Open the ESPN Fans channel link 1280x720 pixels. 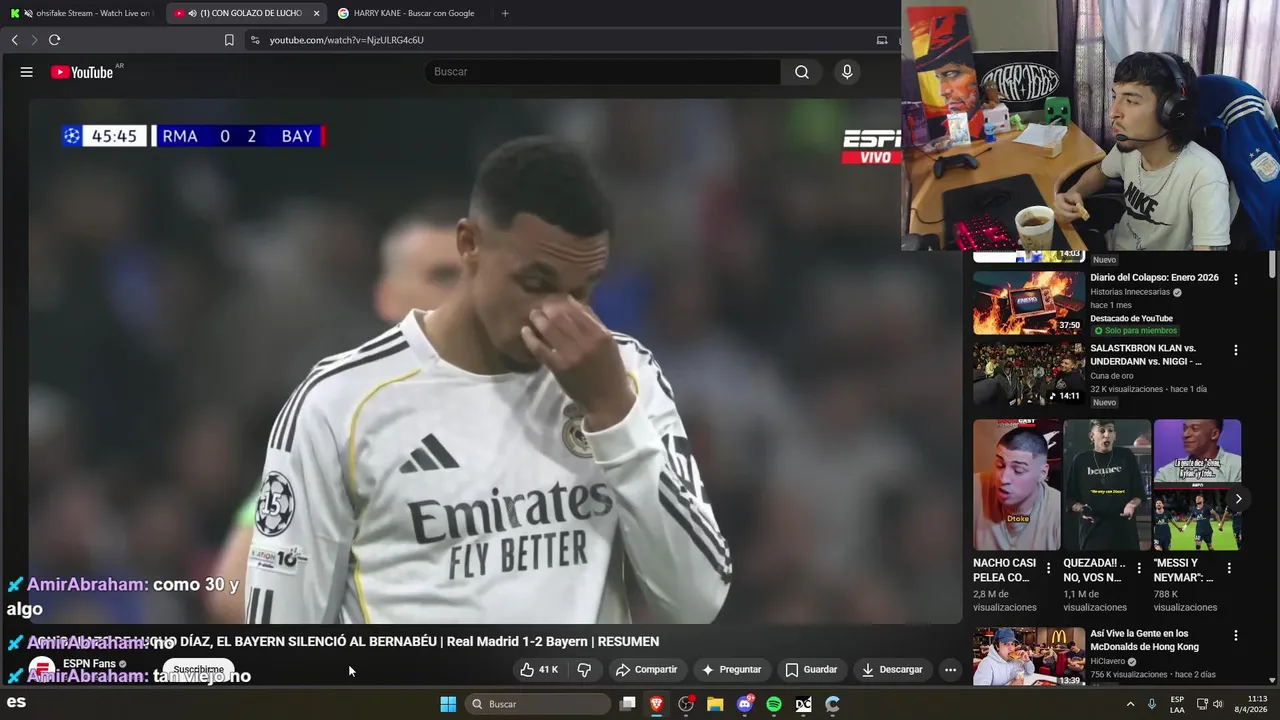(89, 664)
